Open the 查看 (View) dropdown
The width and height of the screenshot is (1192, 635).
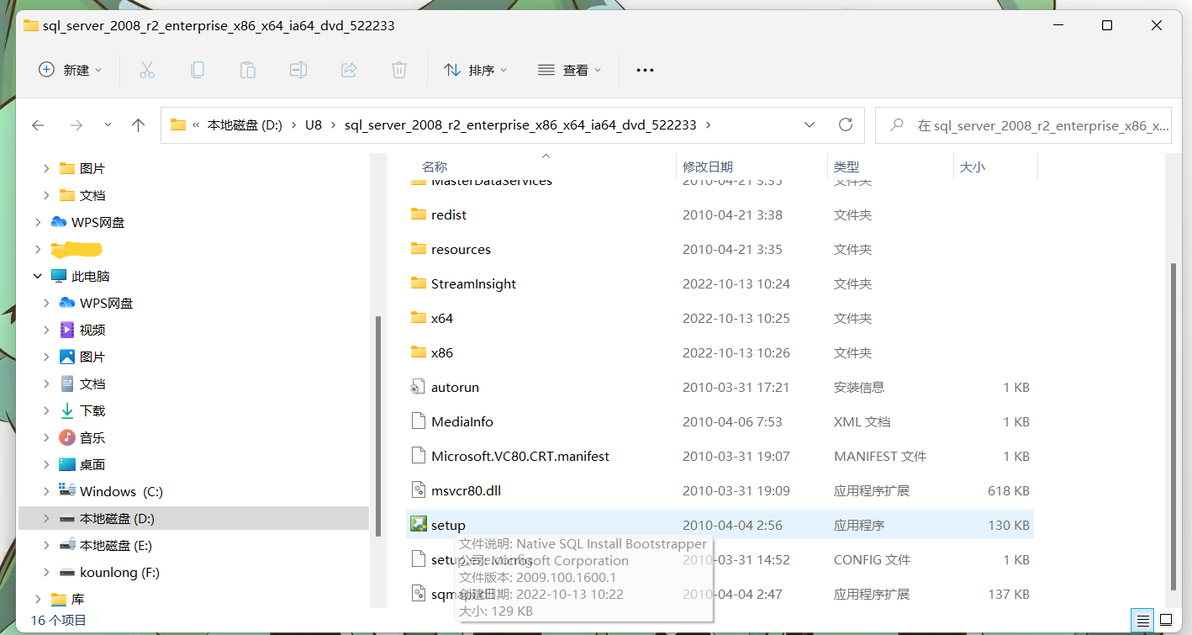click(569, 70)
